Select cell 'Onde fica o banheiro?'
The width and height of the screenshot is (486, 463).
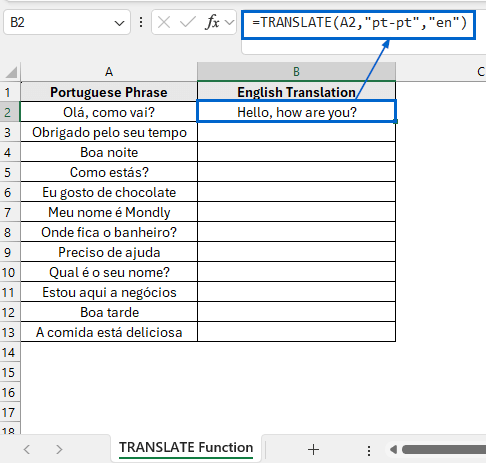tap(109, 232)
